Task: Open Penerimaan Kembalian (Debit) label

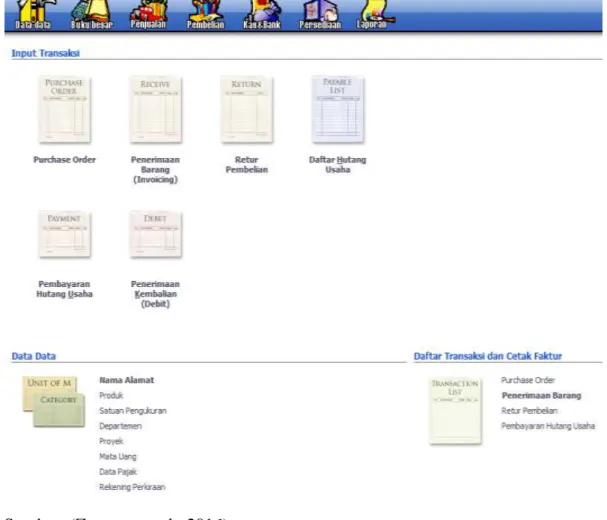Action: (155, 294)
